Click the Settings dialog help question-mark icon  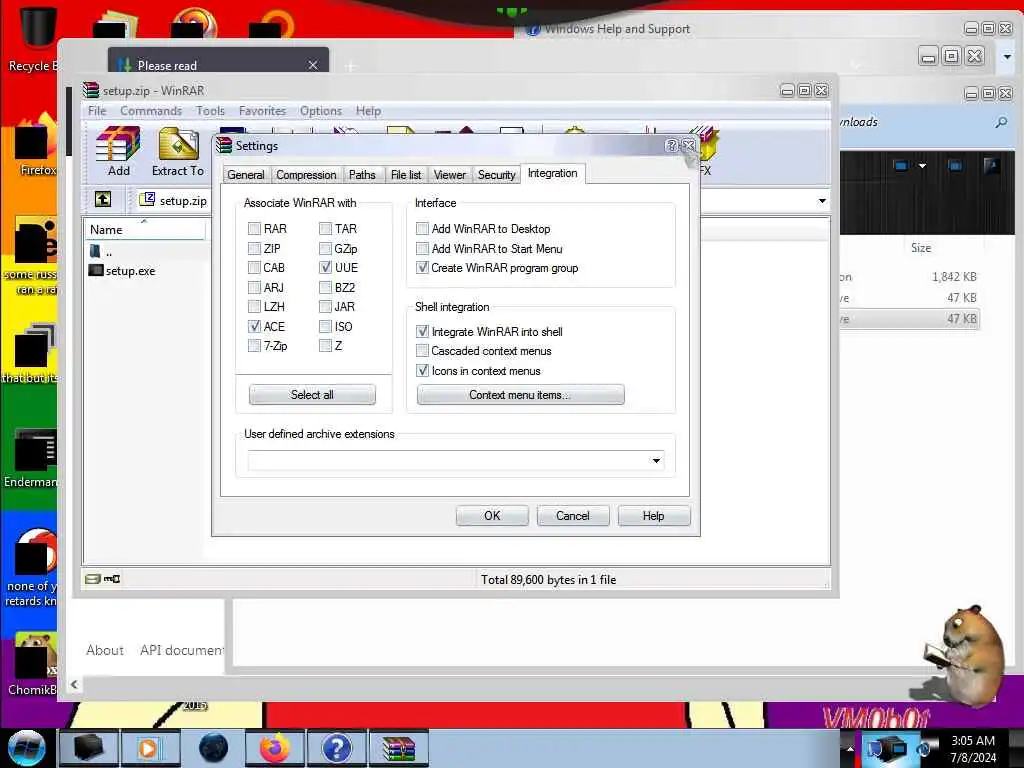[x=671, y=145]
